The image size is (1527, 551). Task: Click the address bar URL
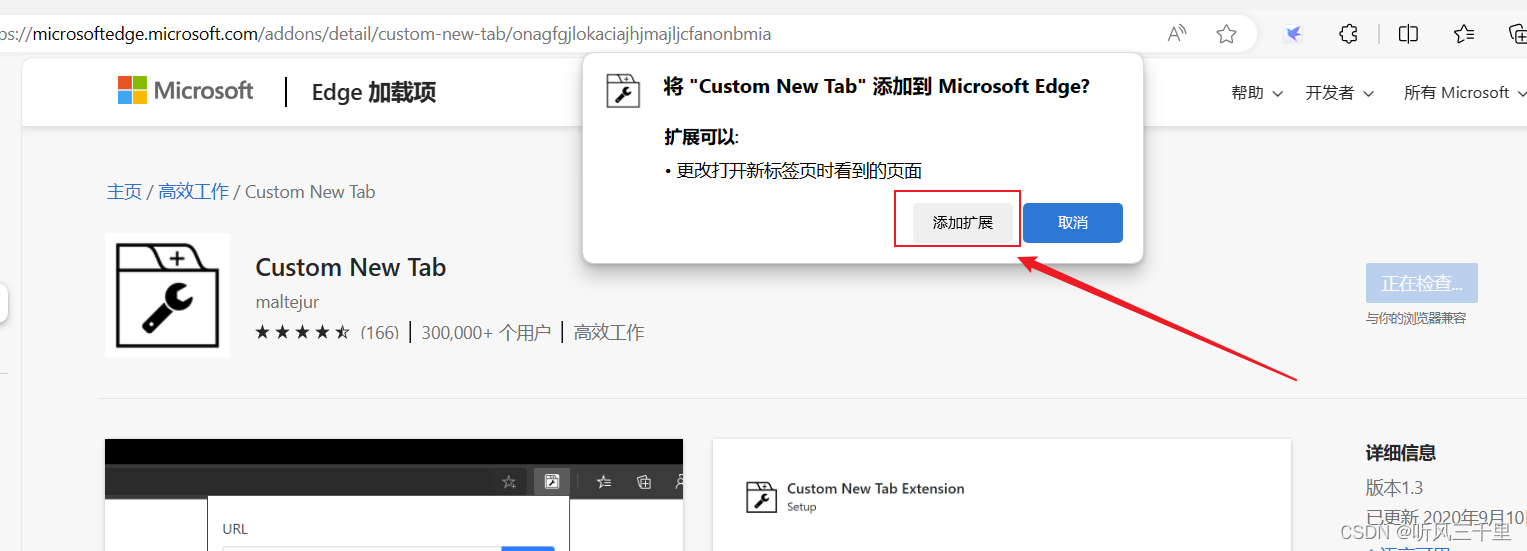tap(385, 34)
